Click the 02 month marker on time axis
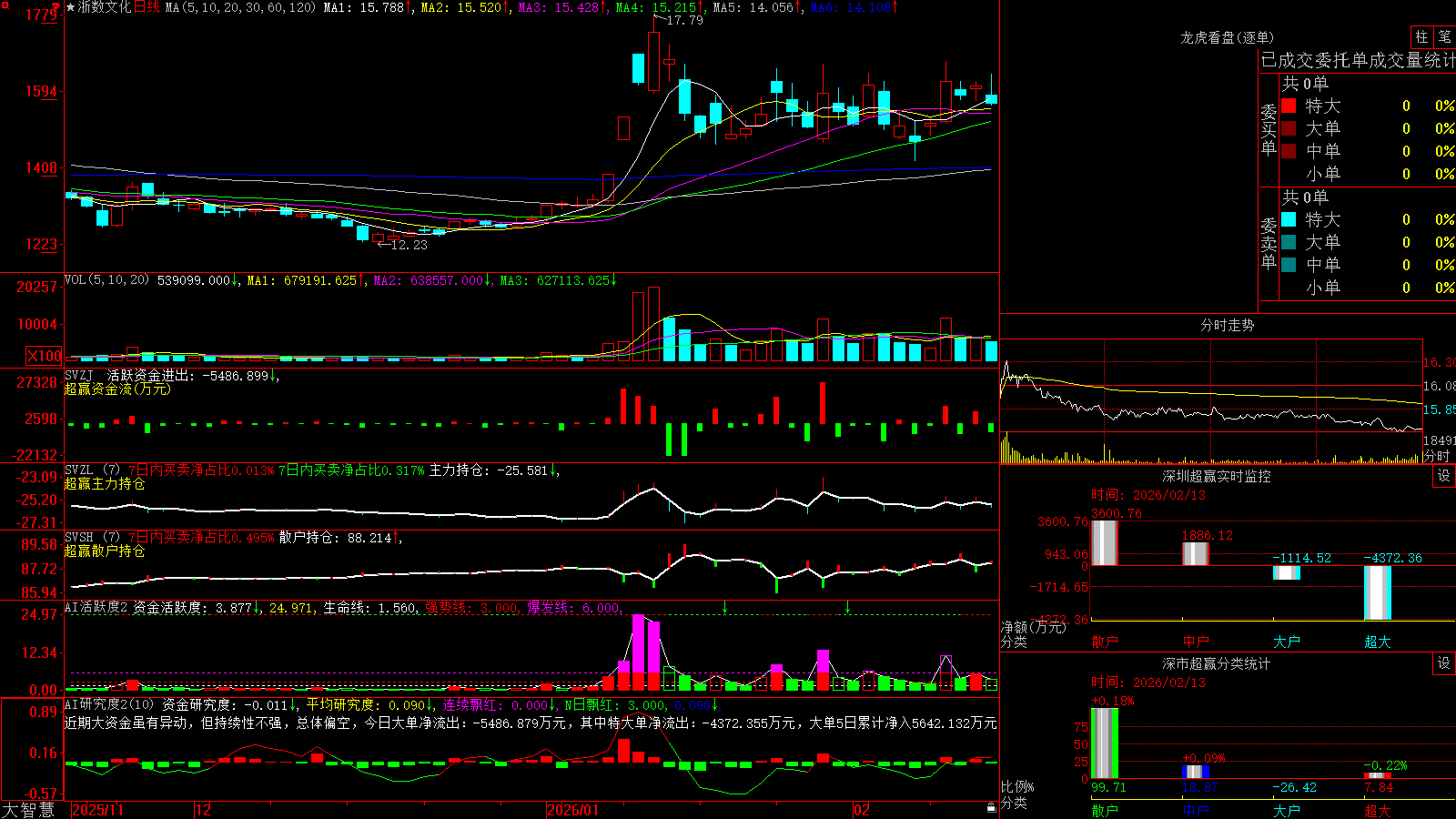 [x=862, y=810]
